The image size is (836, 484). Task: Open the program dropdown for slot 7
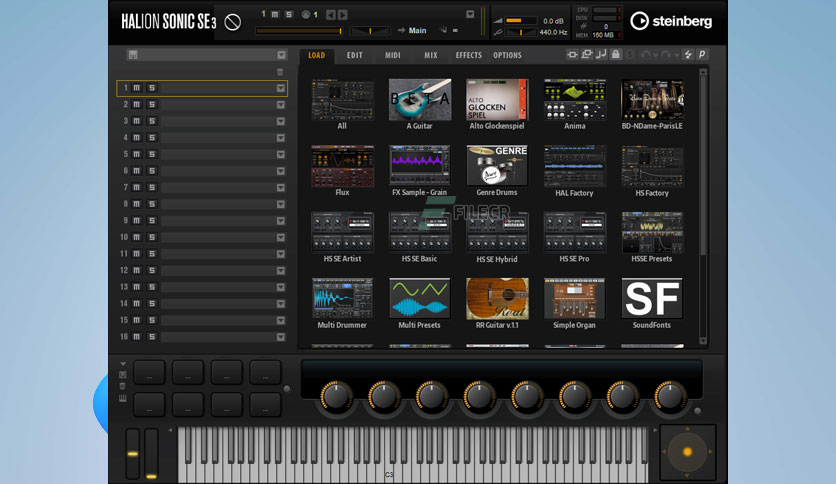pyautogui.click(x=280, y=187)
